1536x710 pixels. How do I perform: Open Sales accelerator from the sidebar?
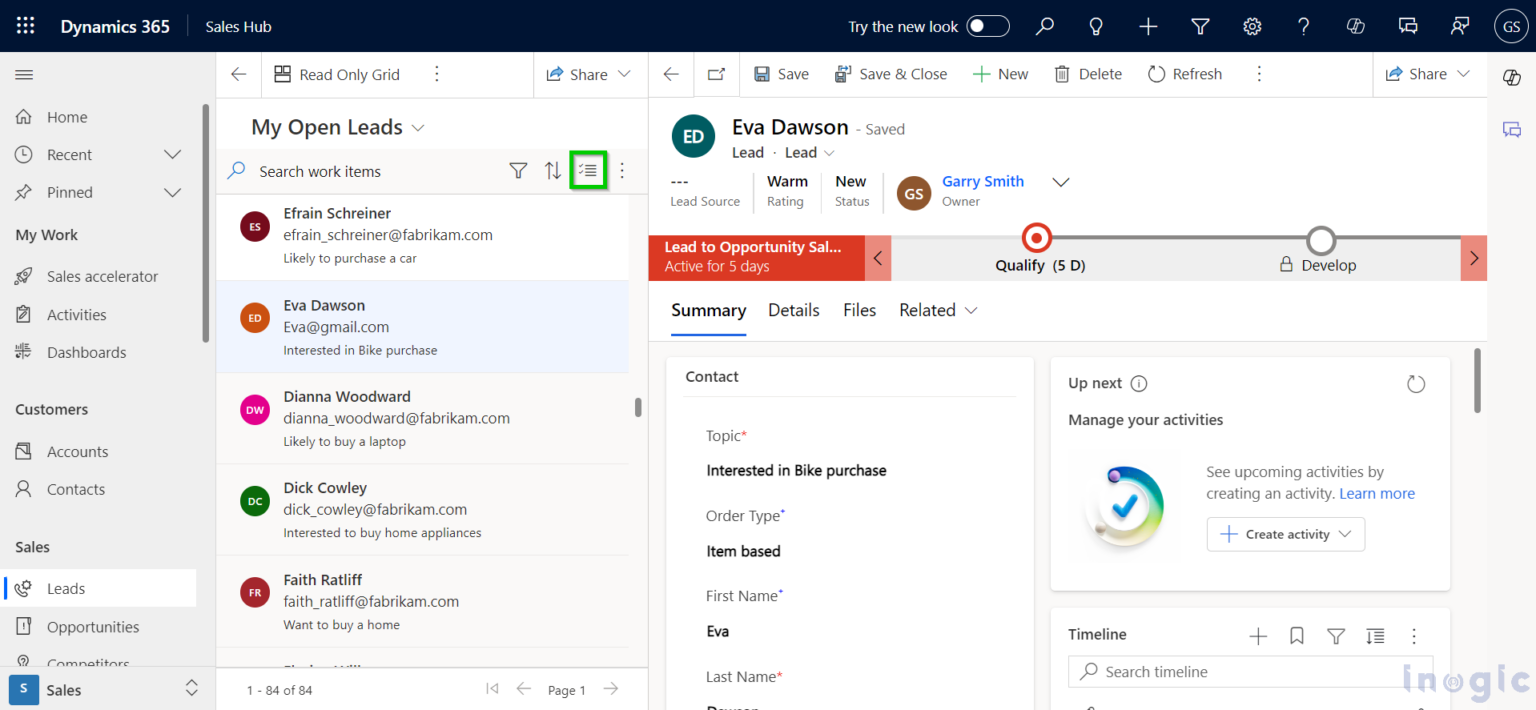tap(102, 276)
